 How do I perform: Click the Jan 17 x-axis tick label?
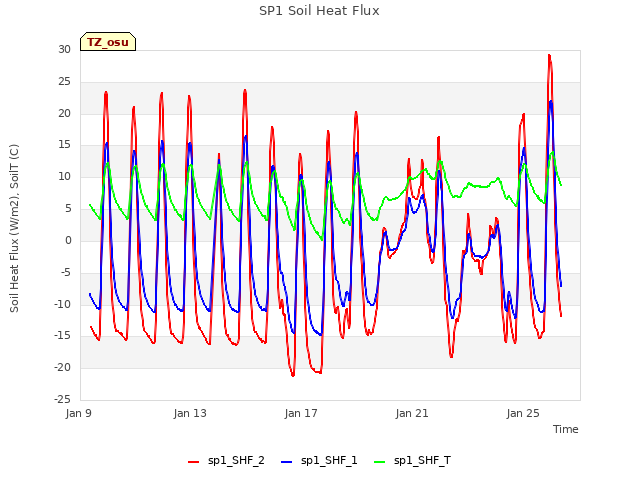tap(301, 413)
